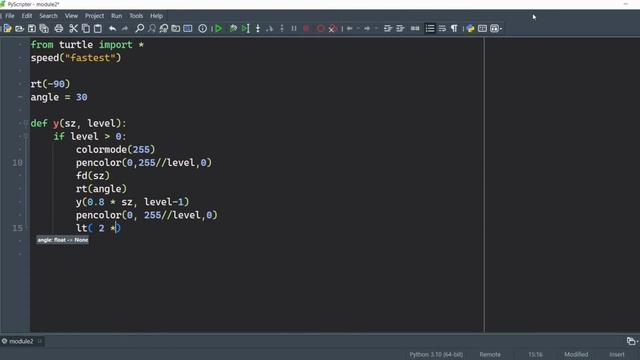Click line number 15 in the gutter

coord(18,228)
